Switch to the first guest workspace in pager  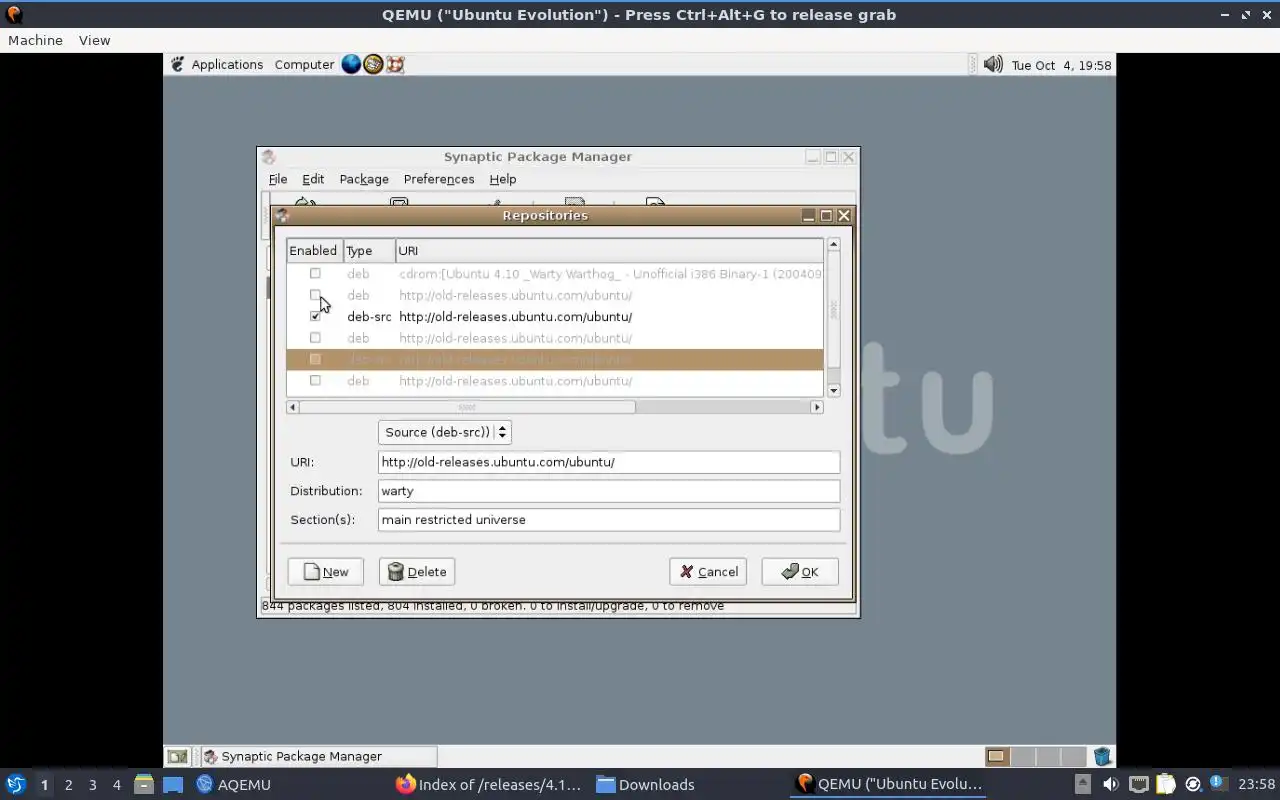tap(997, 756)
